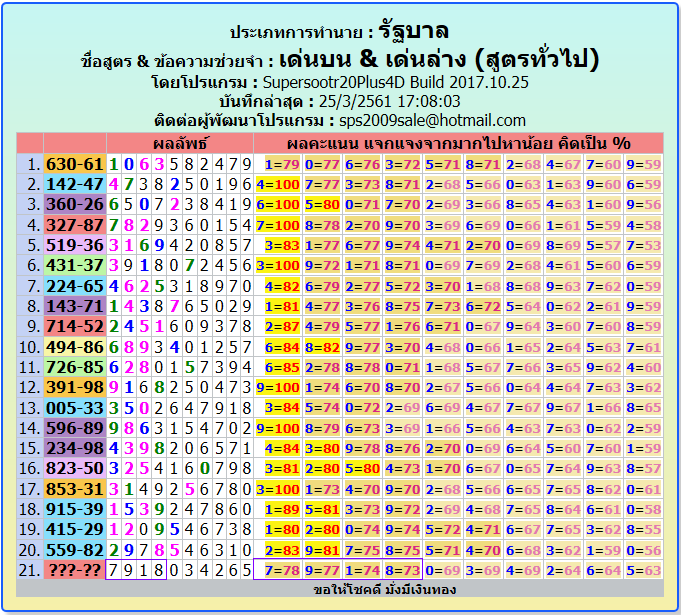Click the footer text ขอให้โชคดี มั่งมีเงินทอง
681x615 pixels.
384,589
